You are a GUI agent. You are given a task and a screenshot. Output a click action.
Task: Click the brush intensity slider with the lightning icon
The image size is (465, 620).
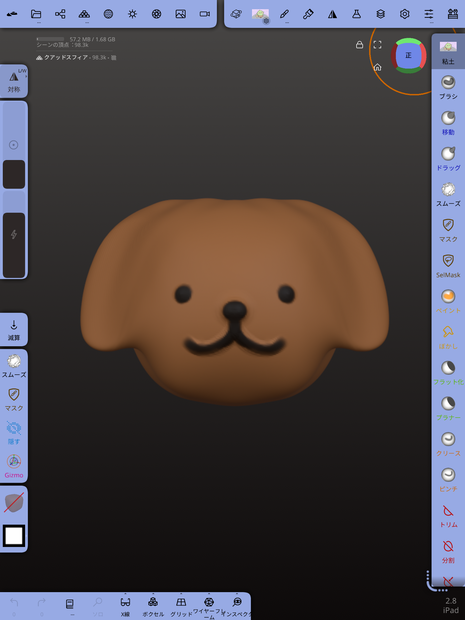[x=14, y=234]
